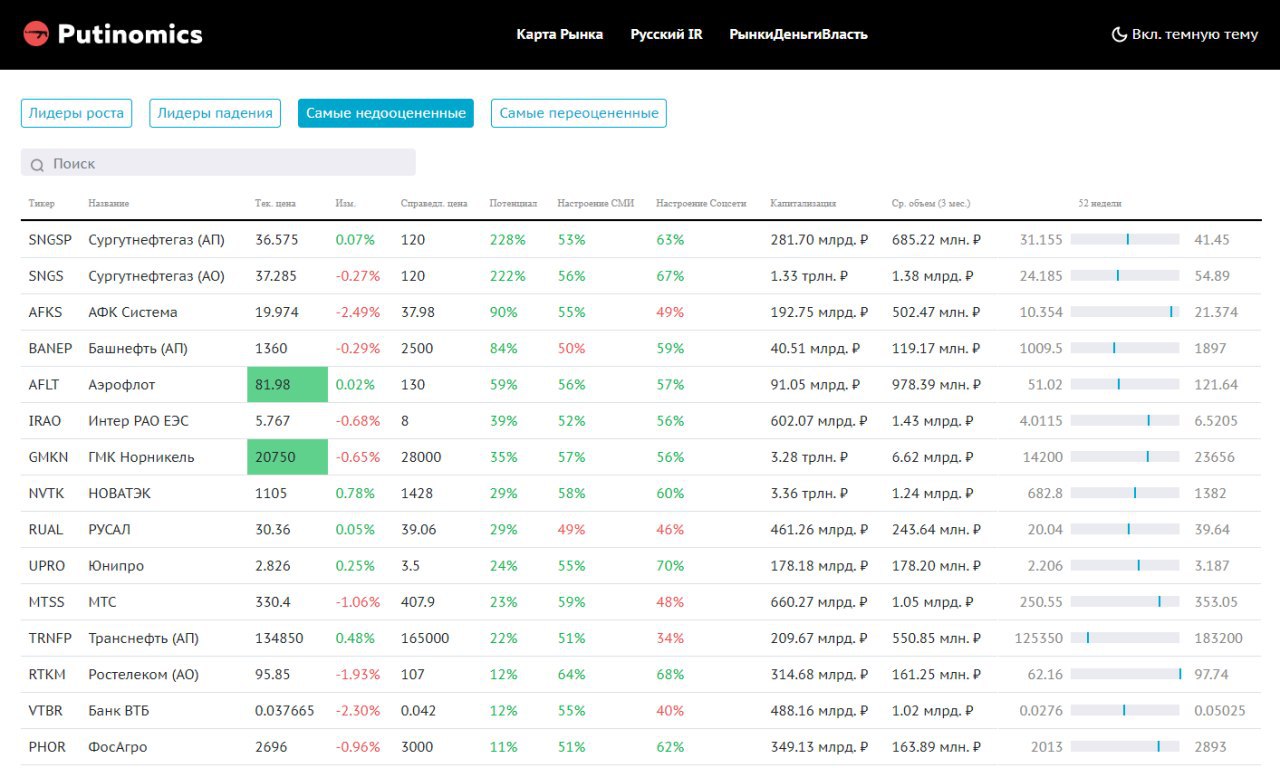
Task: Open 'РынкиДеньгиВласть' in the top navigation
Action: (798, 34)
